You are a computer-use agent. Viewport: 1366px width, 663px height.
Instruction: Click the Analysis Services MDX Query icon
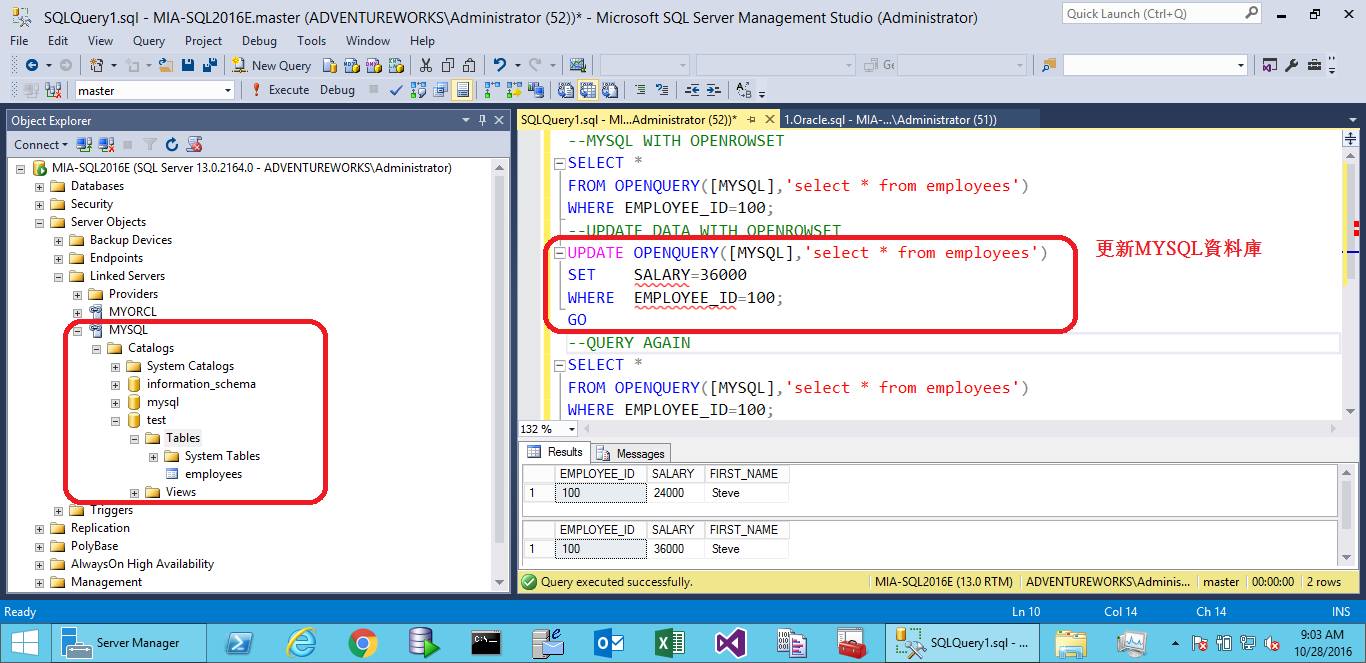pos(352,65)
